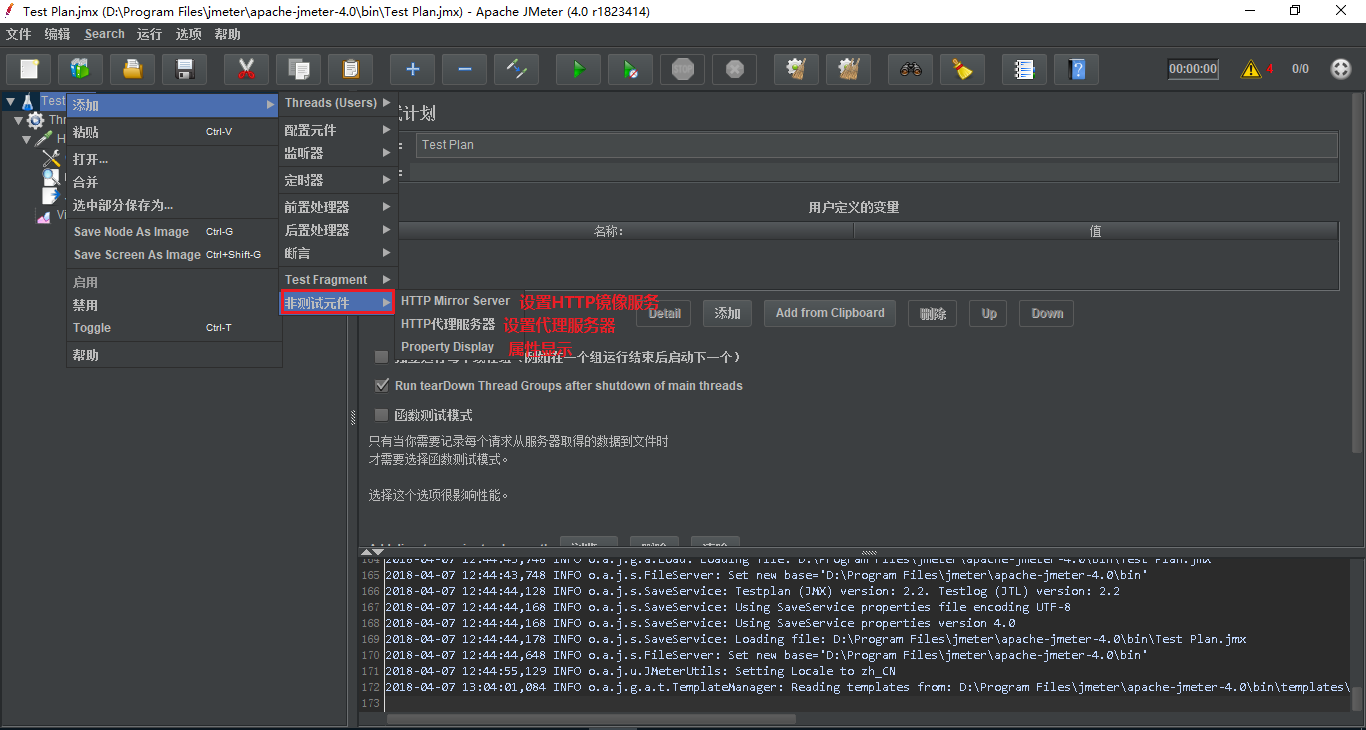Enable the 函数测试模式 checkbox
1366x730 pixels.
click(x=381, y=415)
